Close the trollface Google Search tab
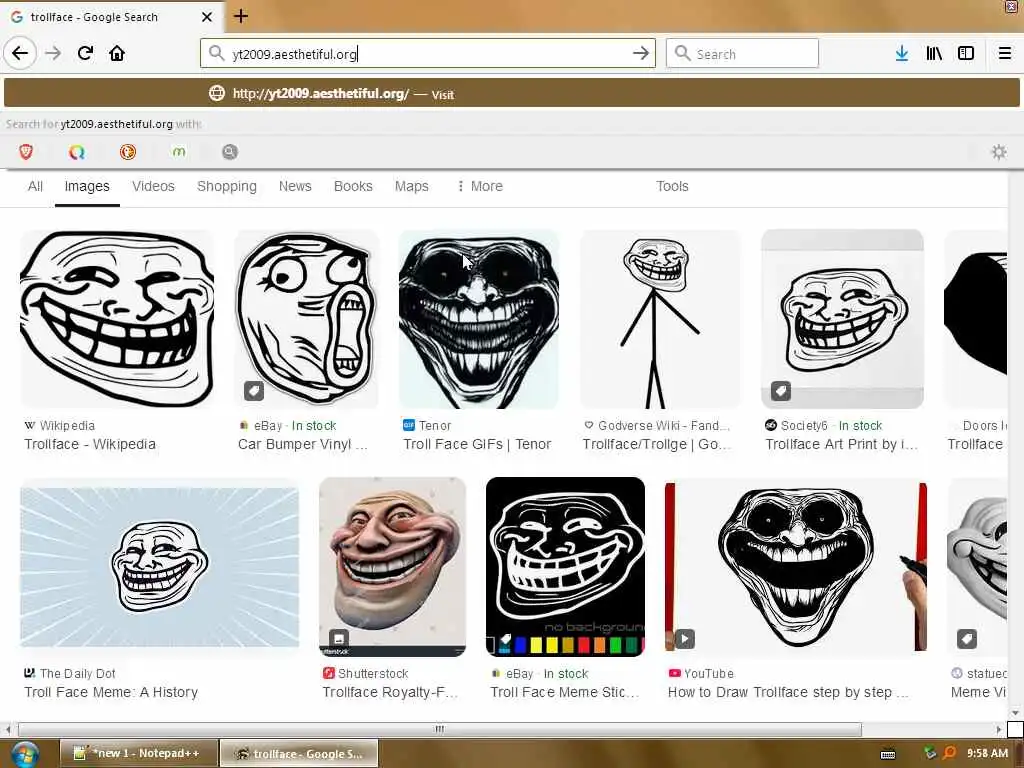1024x768 pixels. tap(207, 17)
